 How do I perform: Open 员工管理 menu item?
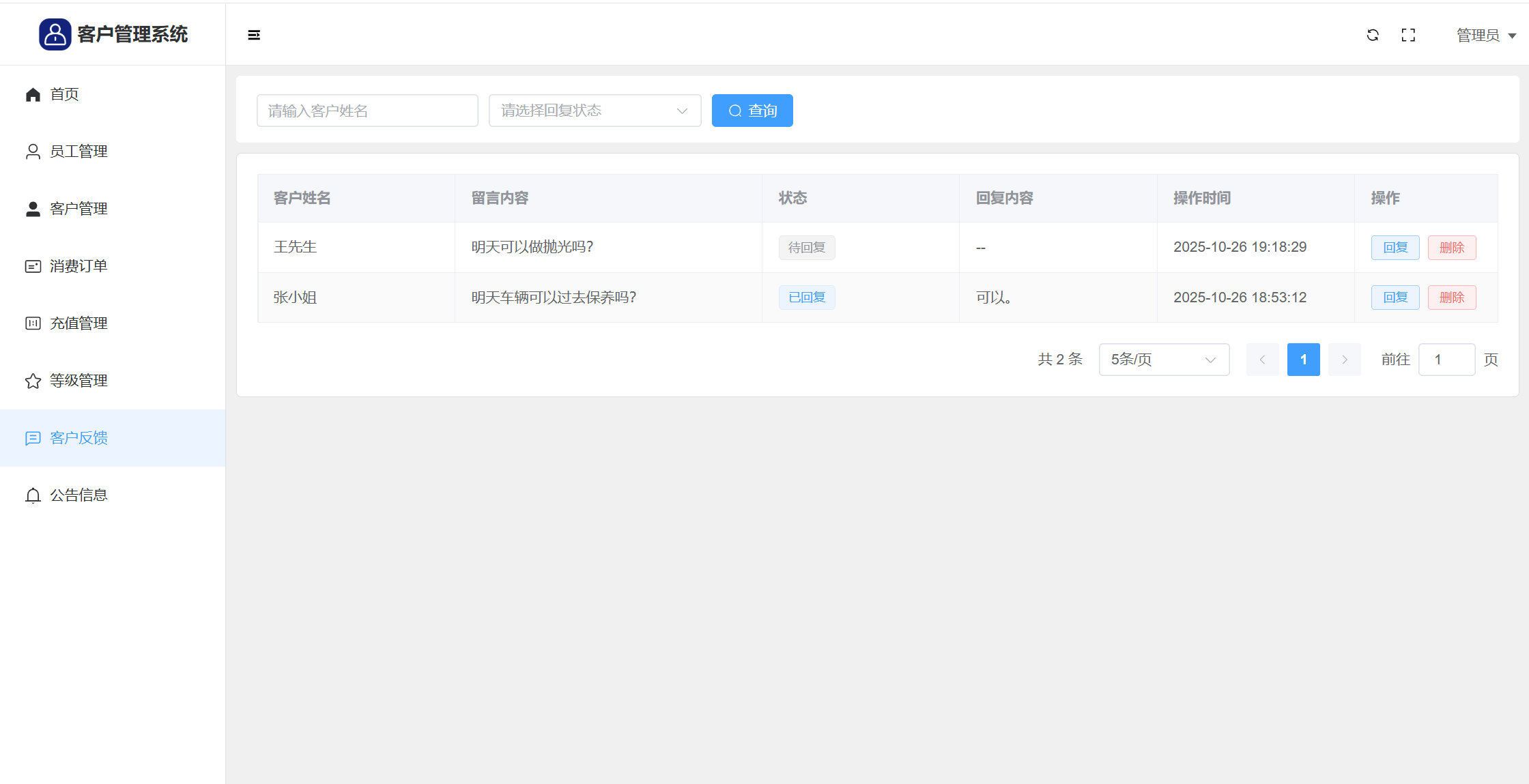78,151
